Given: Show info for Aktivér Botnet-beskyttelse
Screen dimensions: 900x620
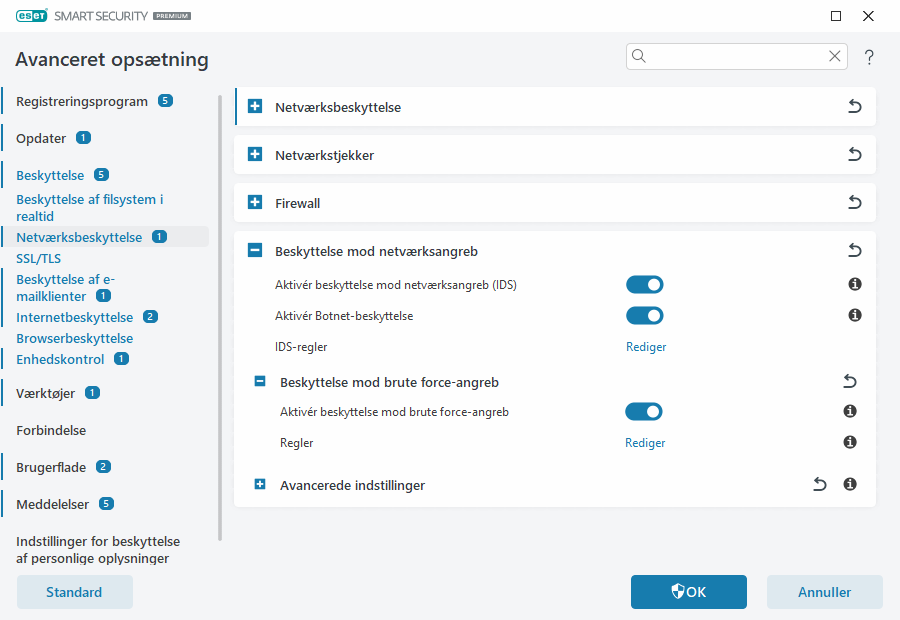Looking at the screenshot, I should pos(855,316).
